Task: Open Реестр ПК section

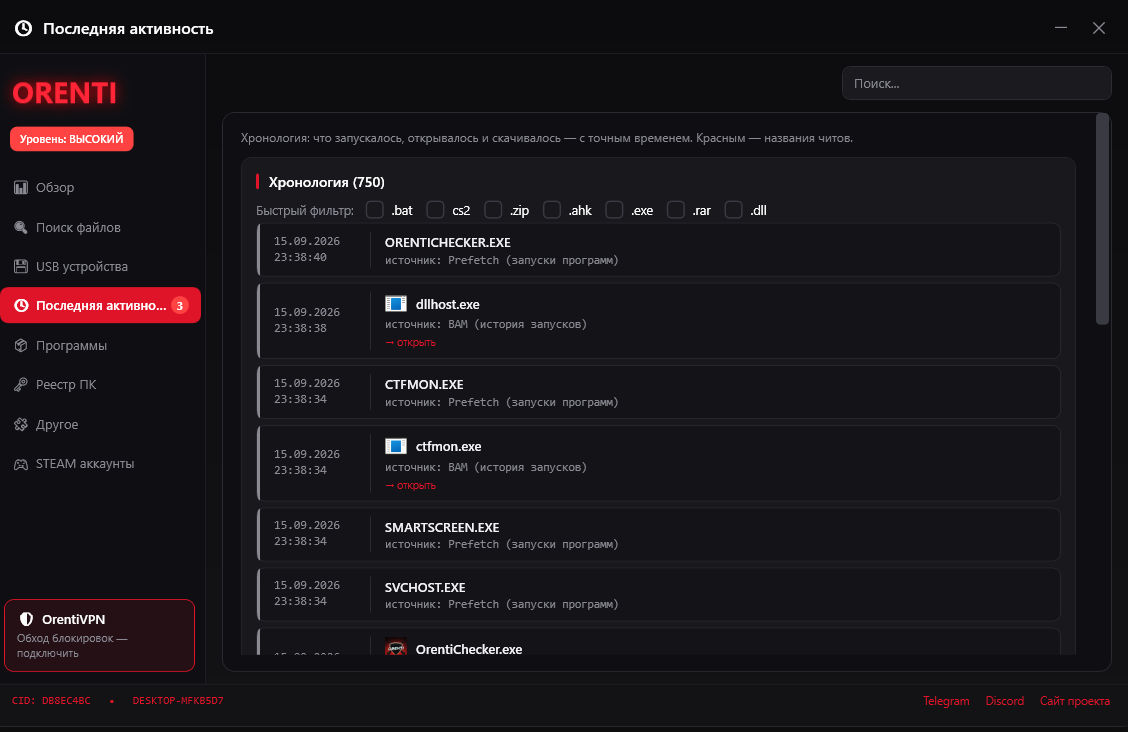Action: [x=101, y=385]
